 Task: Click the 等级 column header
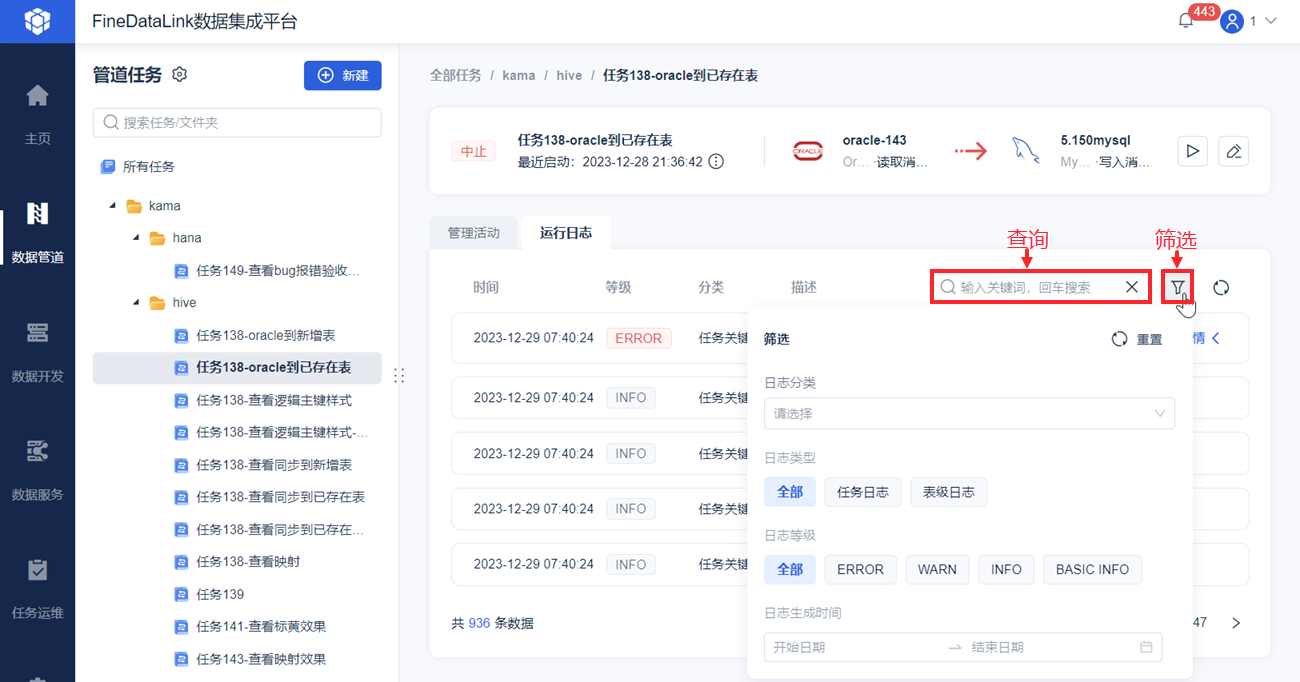tap(618, 287)
